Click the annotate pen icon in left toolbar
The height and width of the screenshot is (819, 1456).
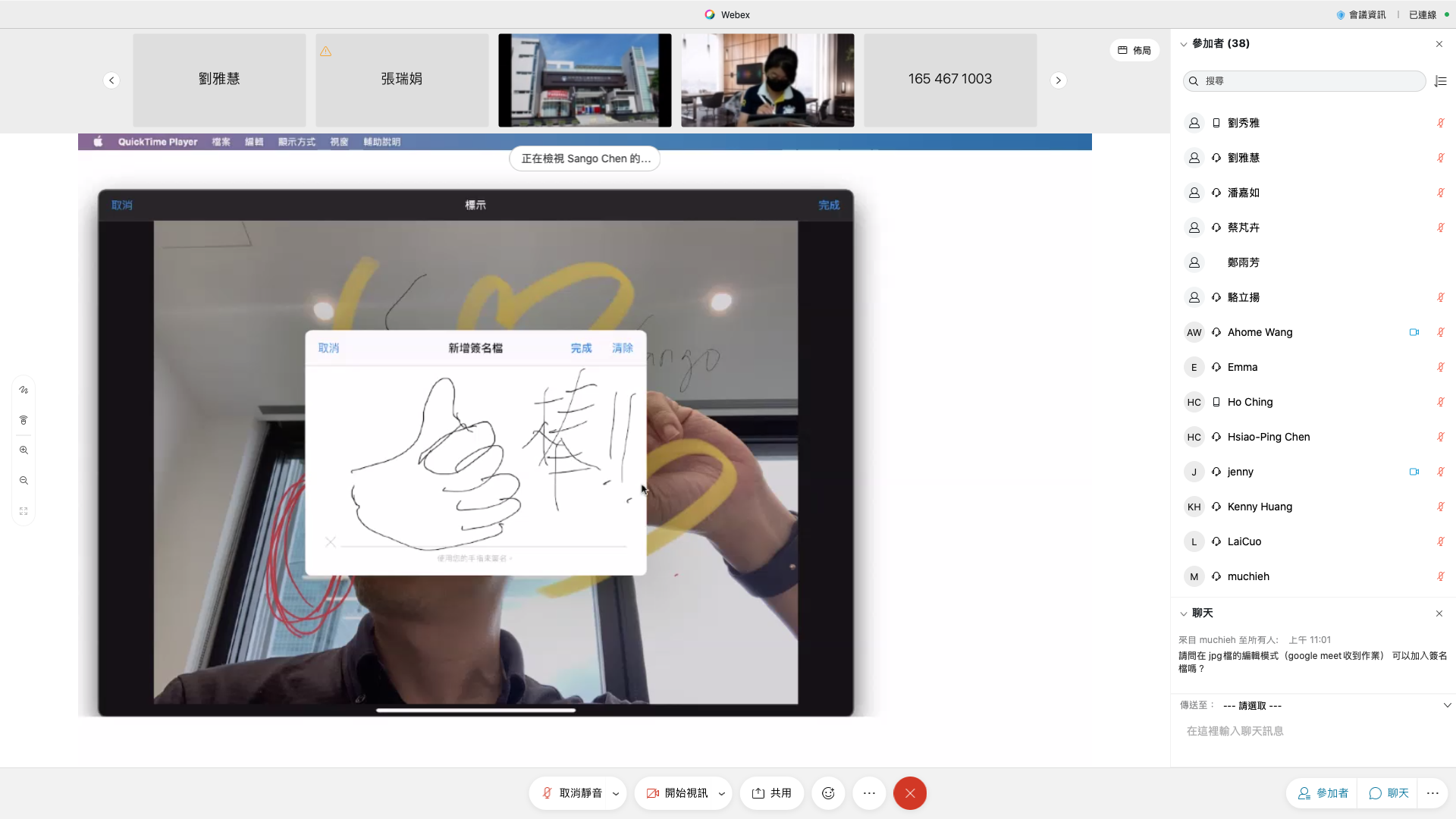[x=24, y=390]
